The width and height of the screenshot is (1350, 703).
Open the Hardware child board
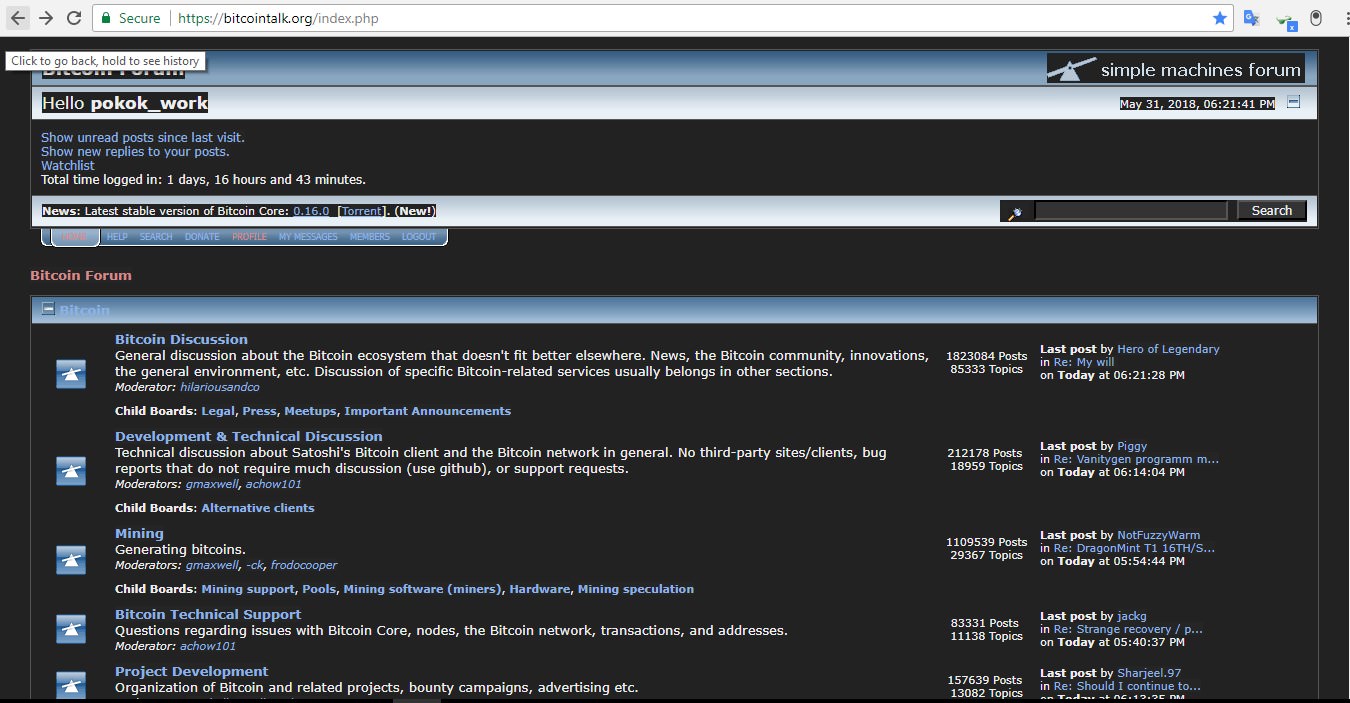pos(539,589)
